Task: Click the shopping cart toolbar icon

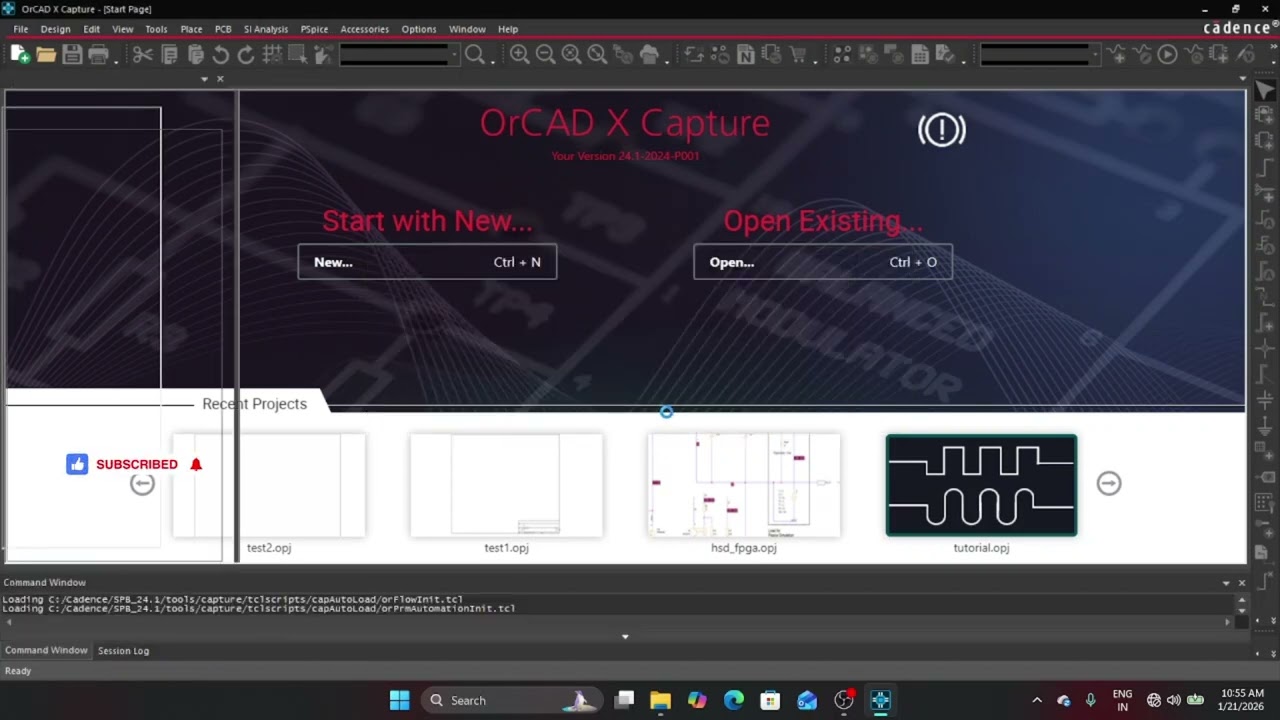Action: [798, 55]
